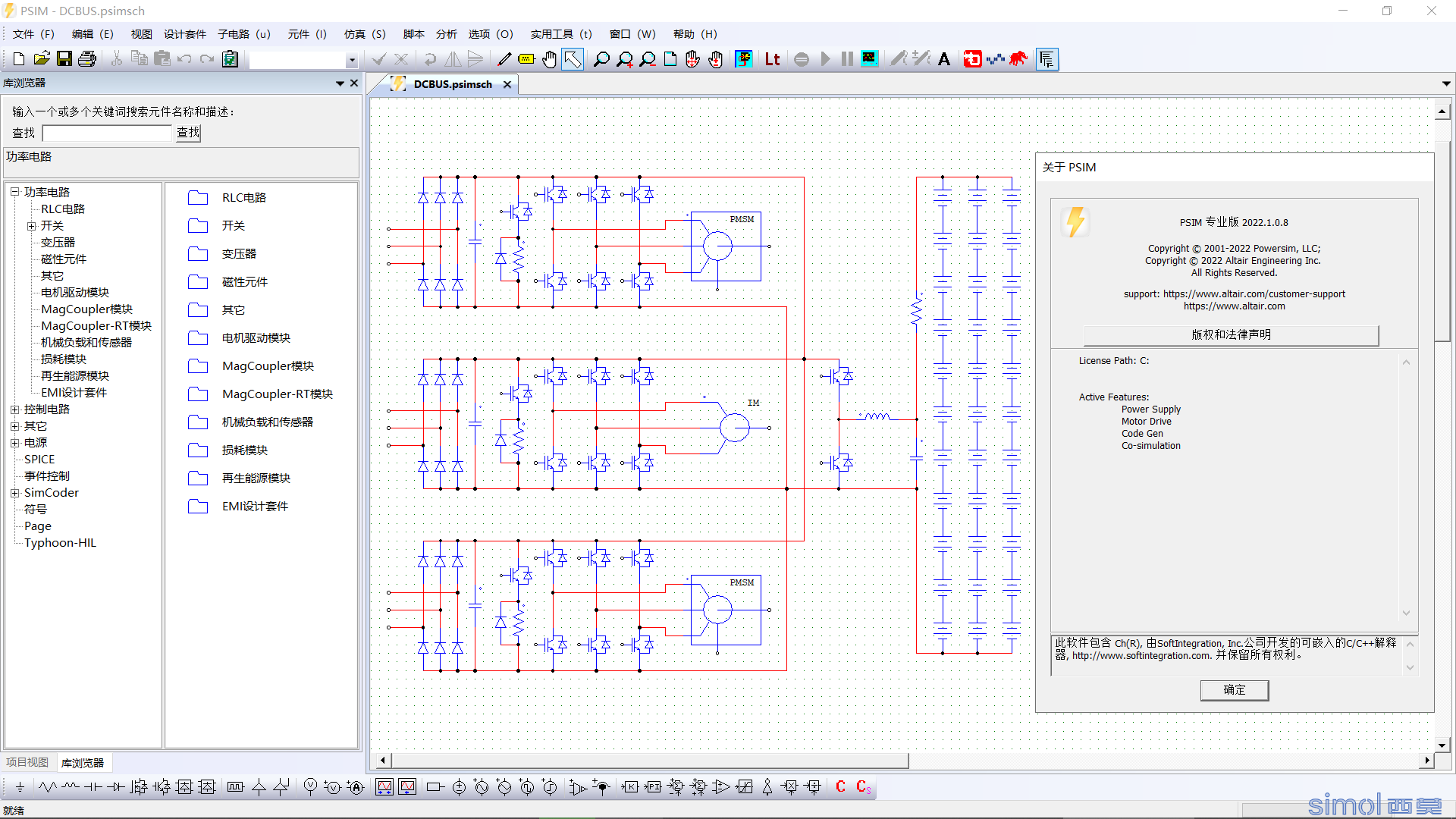This screenshot has height=819, width=1456.
Task: Open a file via folder icon
Action: [42, 59]
